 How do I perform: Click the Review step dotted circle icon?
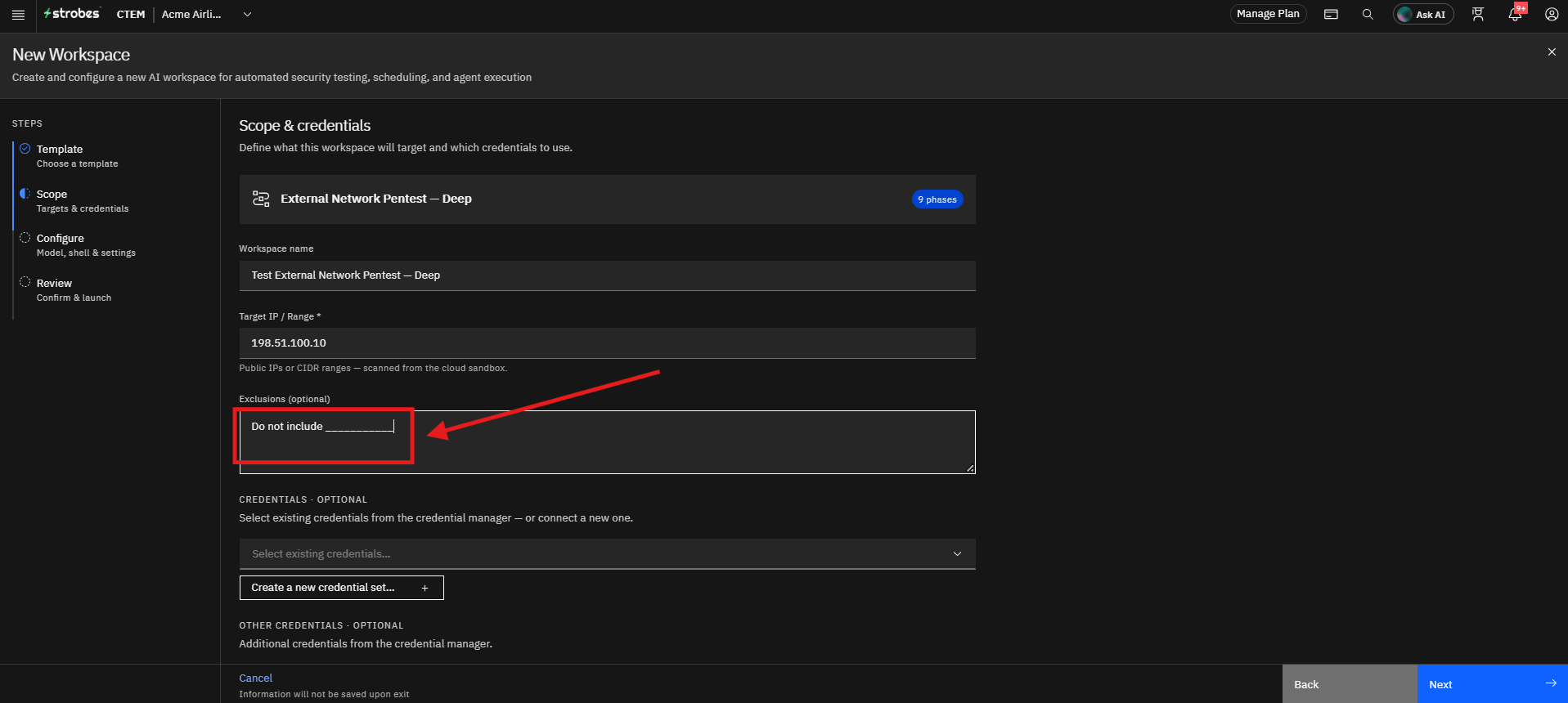[x=25, y=282]
